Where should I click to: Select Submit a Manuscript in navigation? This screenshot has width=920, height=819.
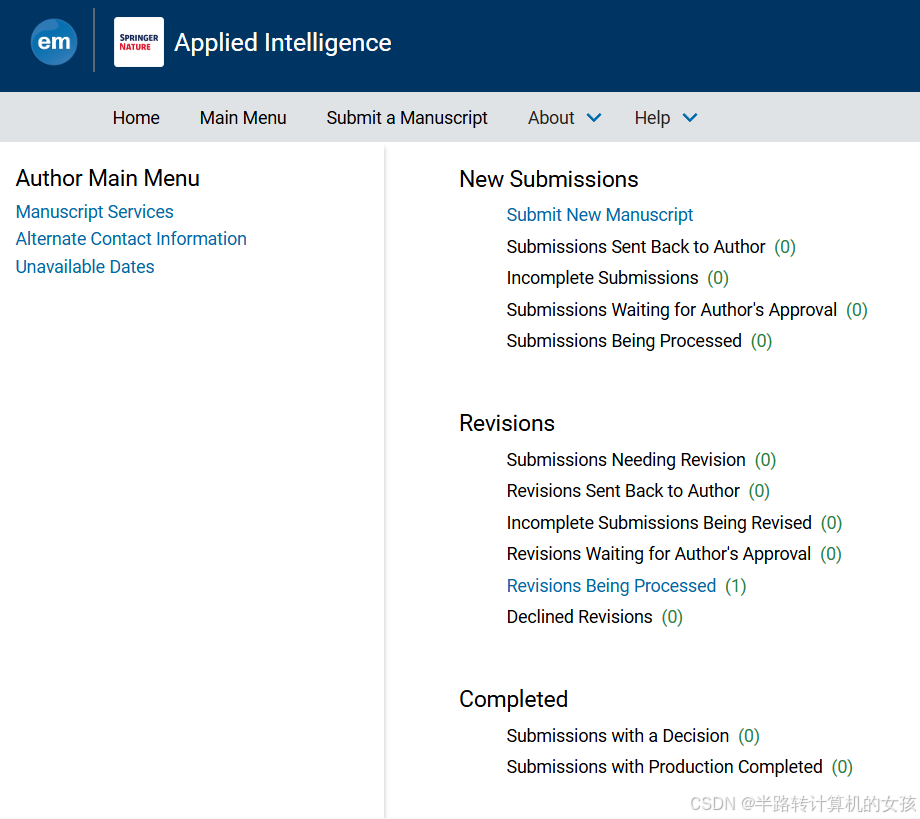click(407, 117)
